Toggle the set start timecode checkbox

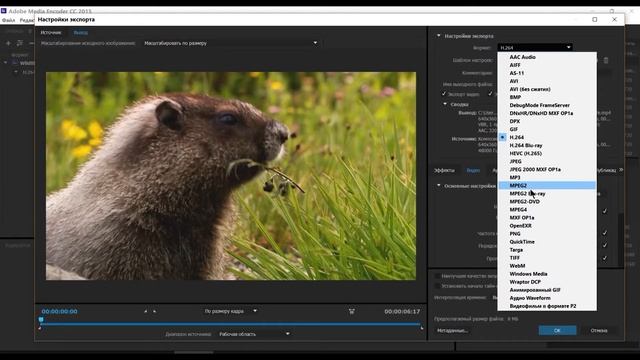click(x=438, y=286)
